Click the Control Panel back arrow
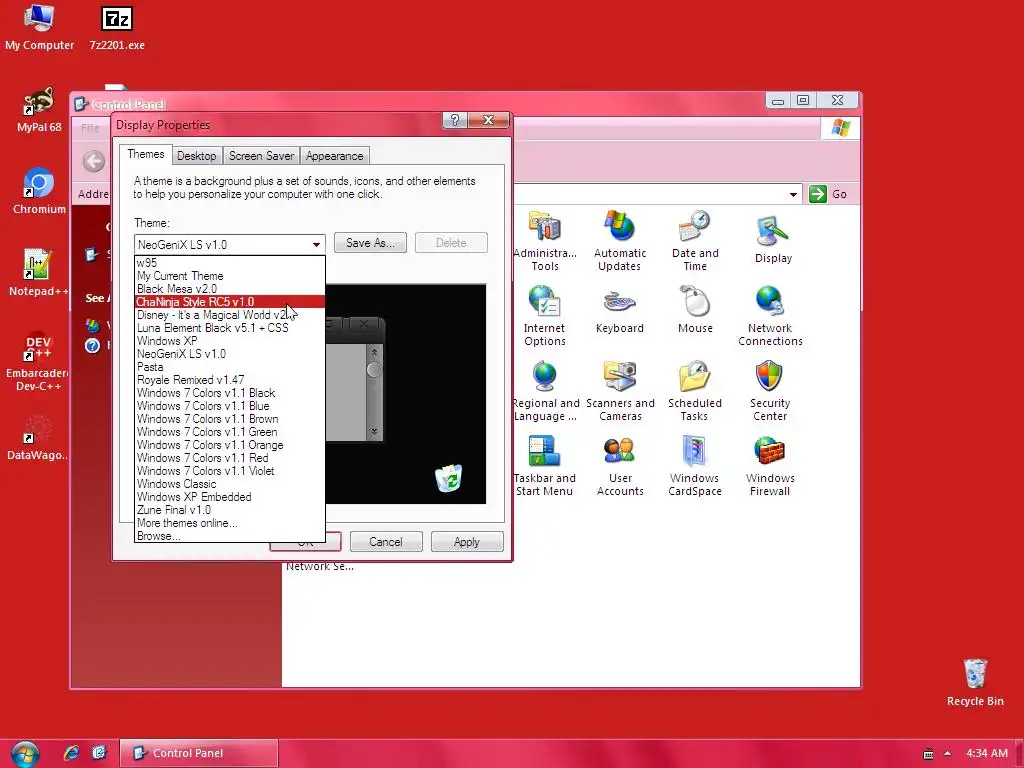 tap(93, 161)
